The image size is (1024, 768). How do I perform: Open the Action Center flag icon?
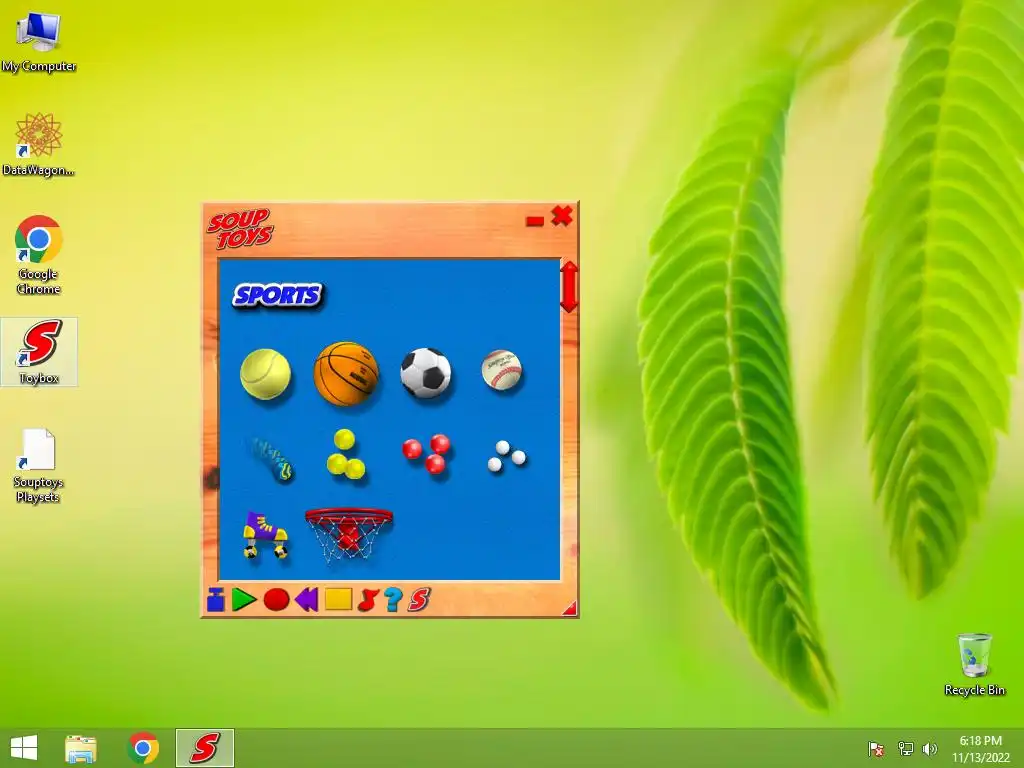[x=876, y=748]
